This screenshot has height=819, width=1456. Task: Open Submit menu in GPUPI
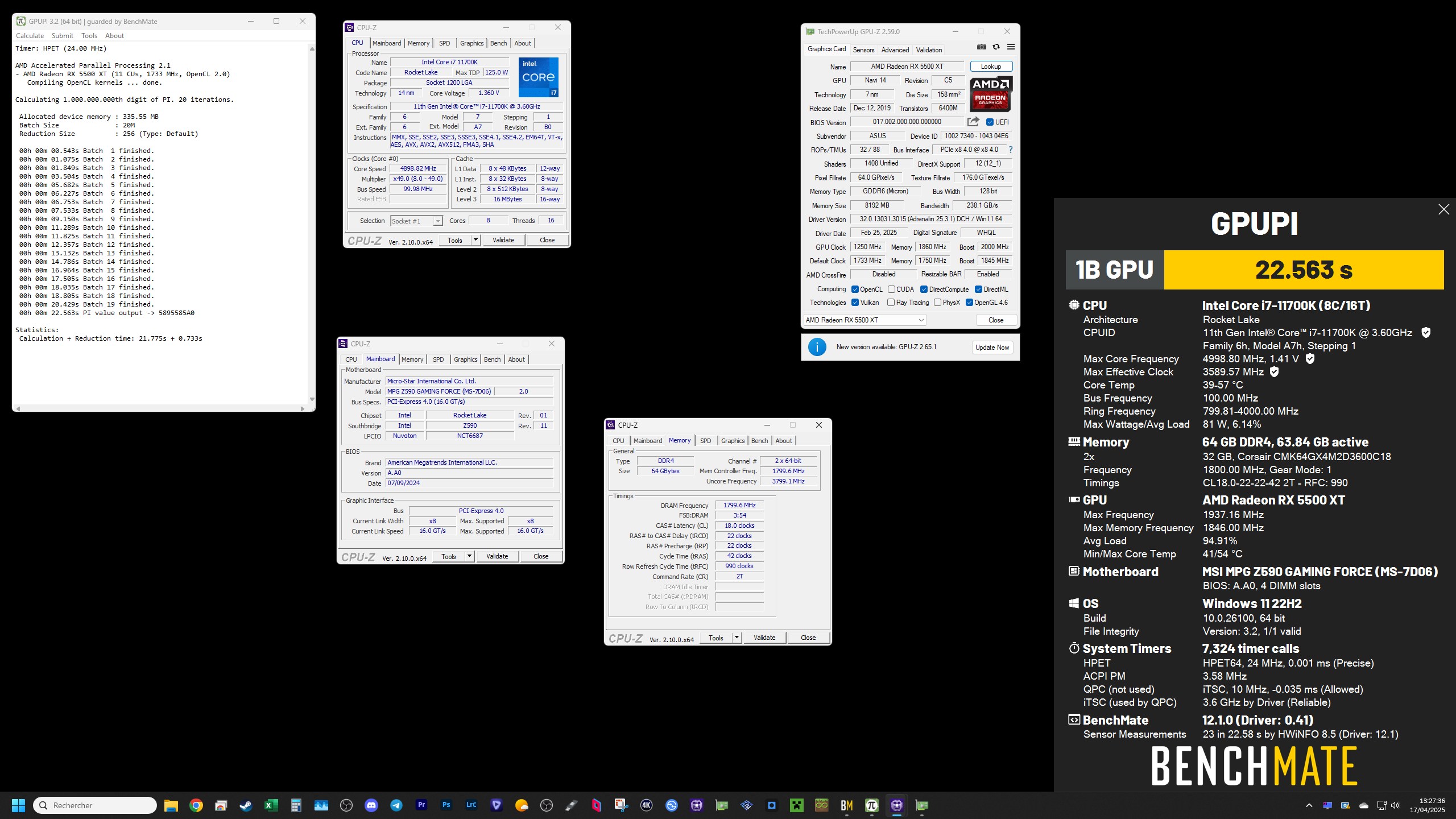(x=63, y=36)
